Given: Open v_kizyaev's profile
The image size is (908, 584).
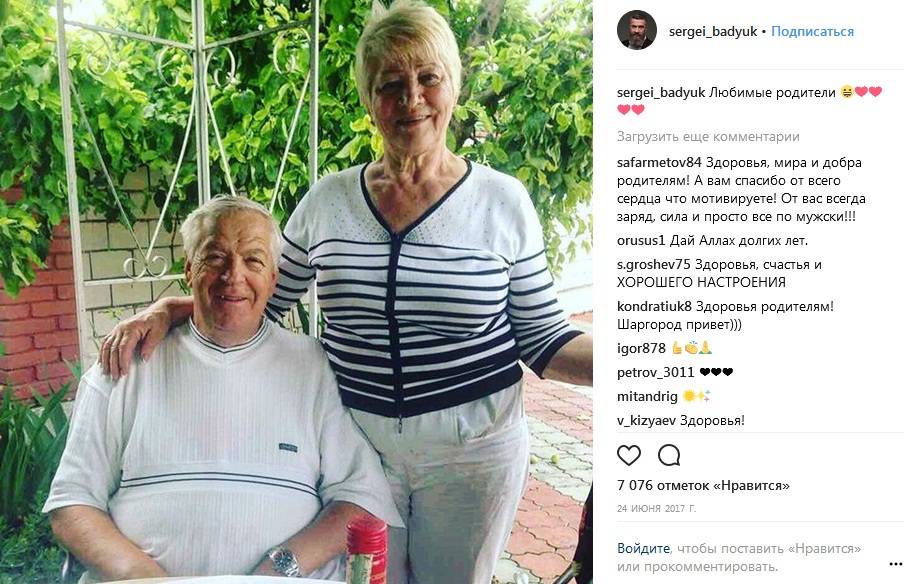Looking at the screenshot, I should 646,421.
